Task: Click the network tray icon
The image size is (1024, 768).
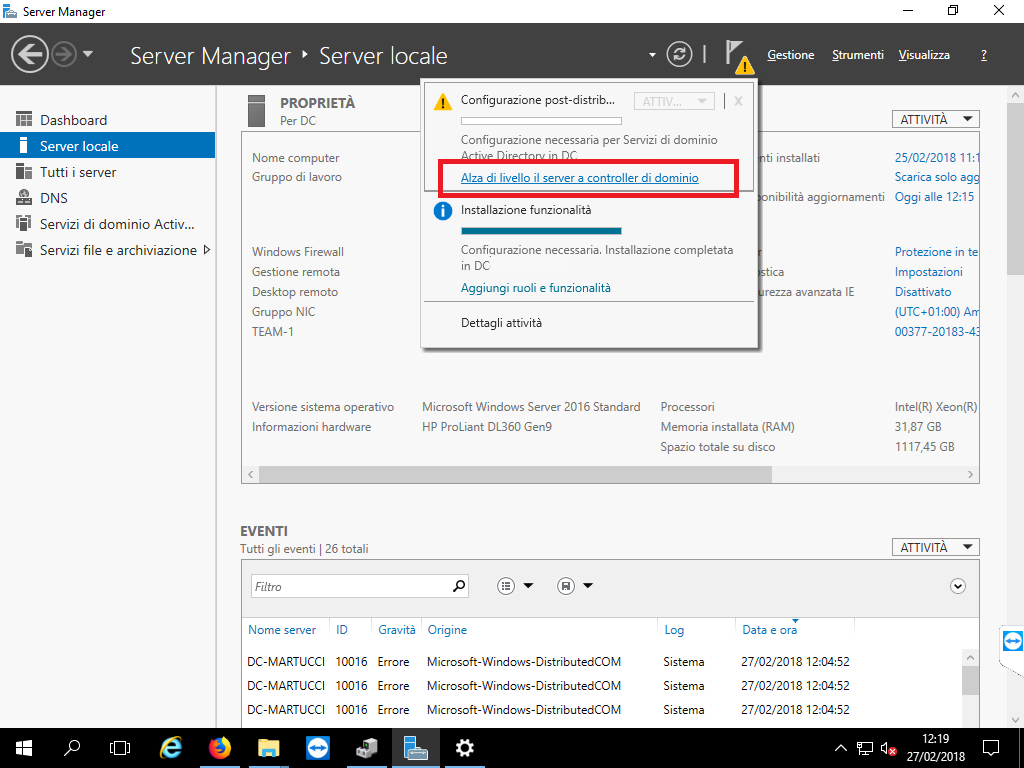Action: 865,748
